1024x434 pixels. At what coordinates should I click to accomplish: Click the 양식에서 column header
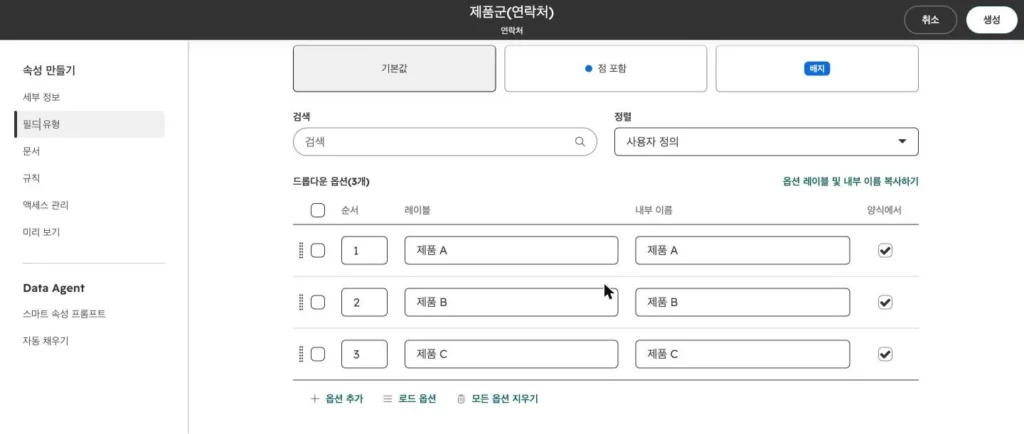click(885, 210)
